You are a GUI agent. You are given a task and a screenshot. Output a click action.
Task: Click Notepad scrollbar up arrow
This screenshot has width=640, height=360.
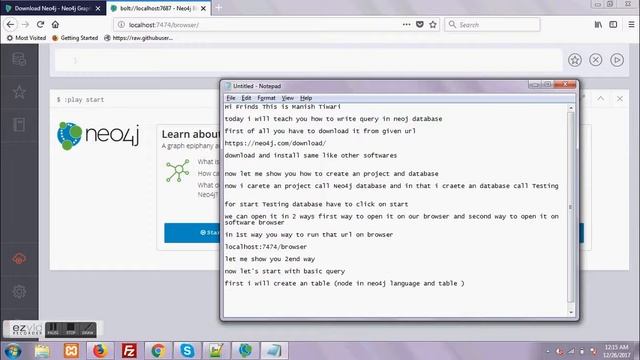pyautogui.click(x=571, y=108)
